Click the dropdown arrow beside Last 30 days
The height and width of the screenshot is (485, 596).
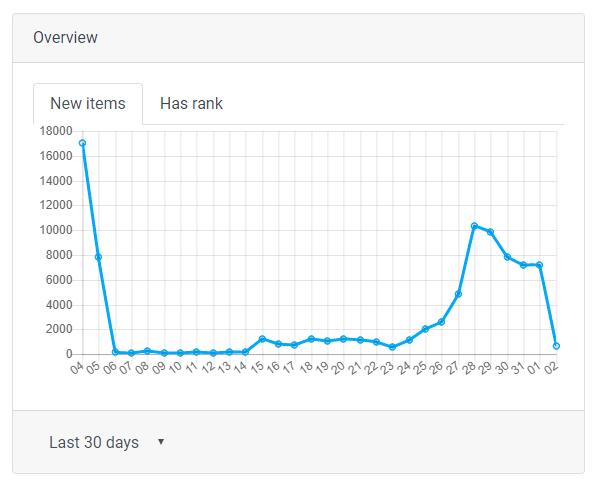click(x=161, y=442)
